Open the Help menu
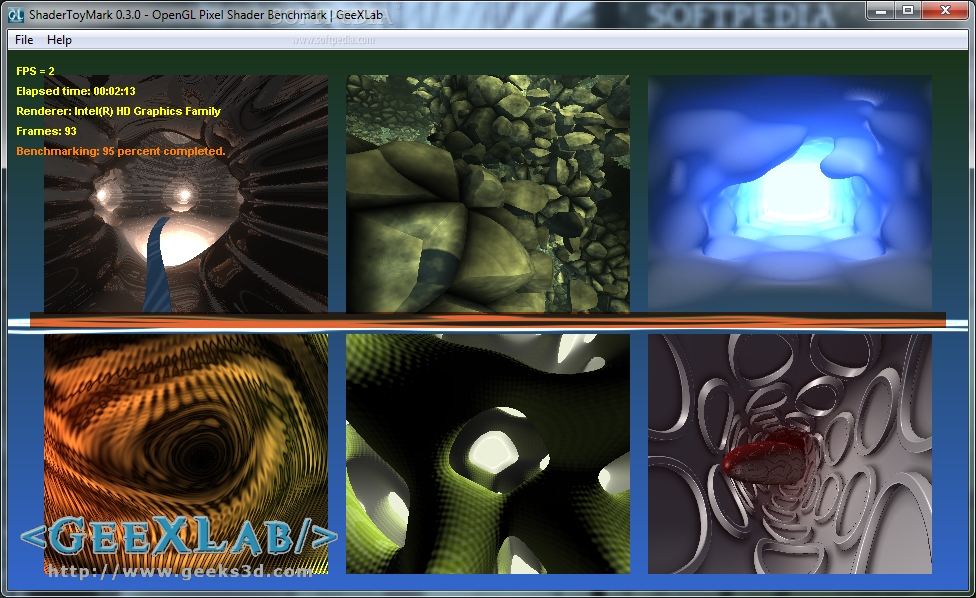This screenshot has height=598, width=976. [59, 40]
